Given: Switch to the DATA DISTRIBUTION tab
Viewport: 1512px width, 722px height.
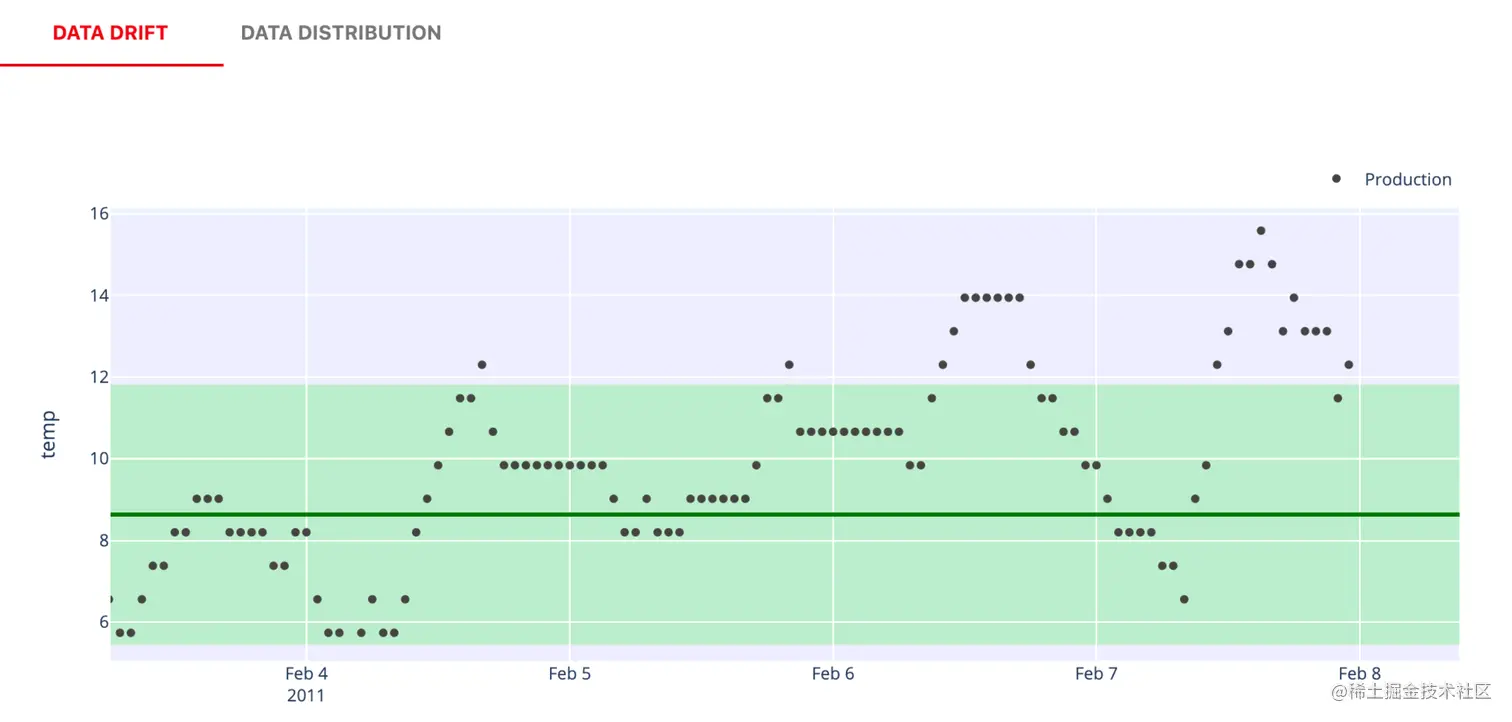Looking at the screenshot, I should [340, 33].
